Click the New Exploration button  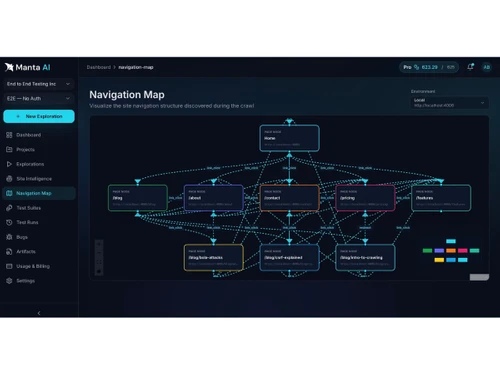39,116
